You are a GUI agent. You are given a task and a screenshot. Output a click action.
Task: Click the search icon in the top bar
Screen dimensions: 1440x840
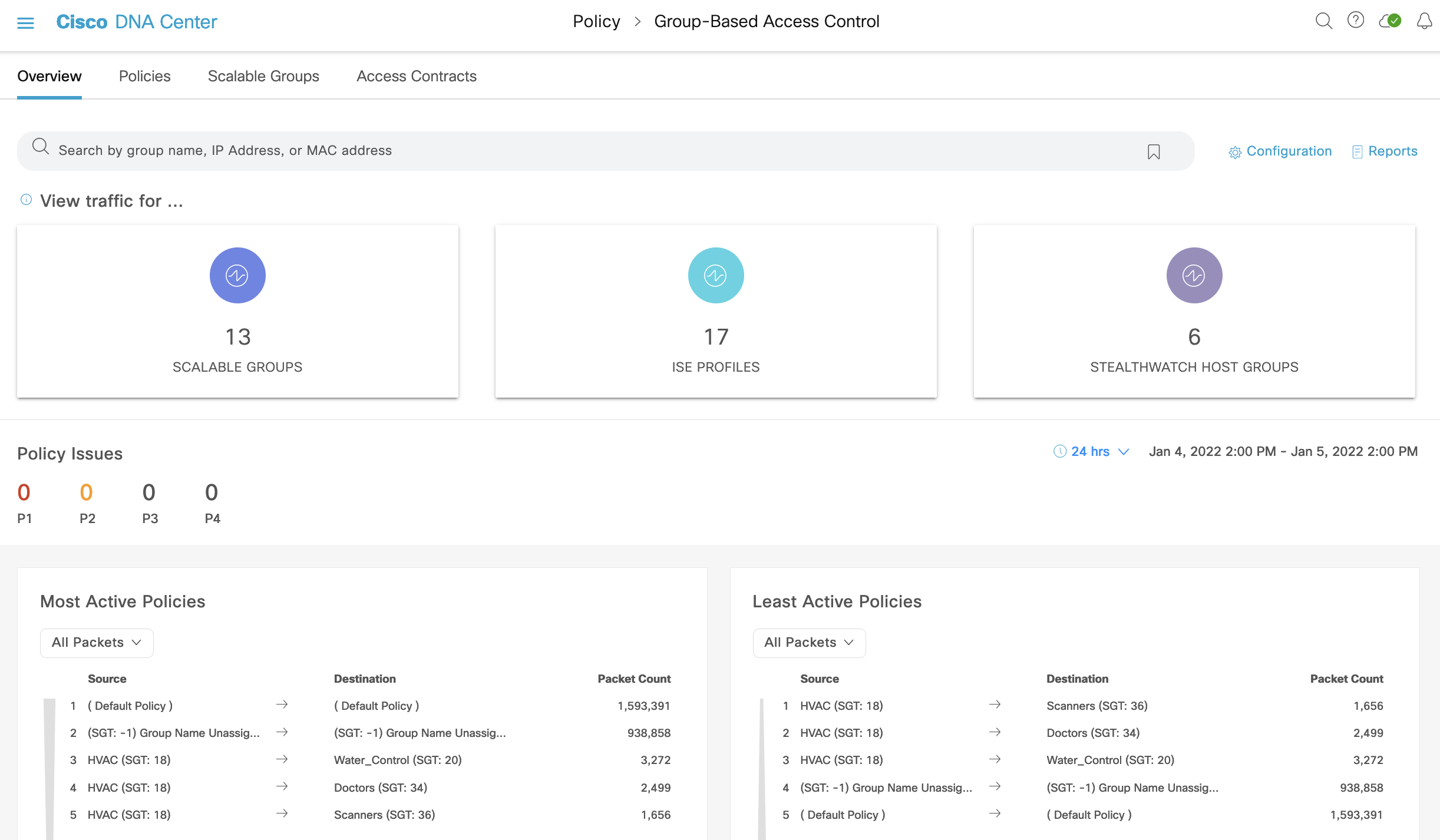coord(1324,21)
